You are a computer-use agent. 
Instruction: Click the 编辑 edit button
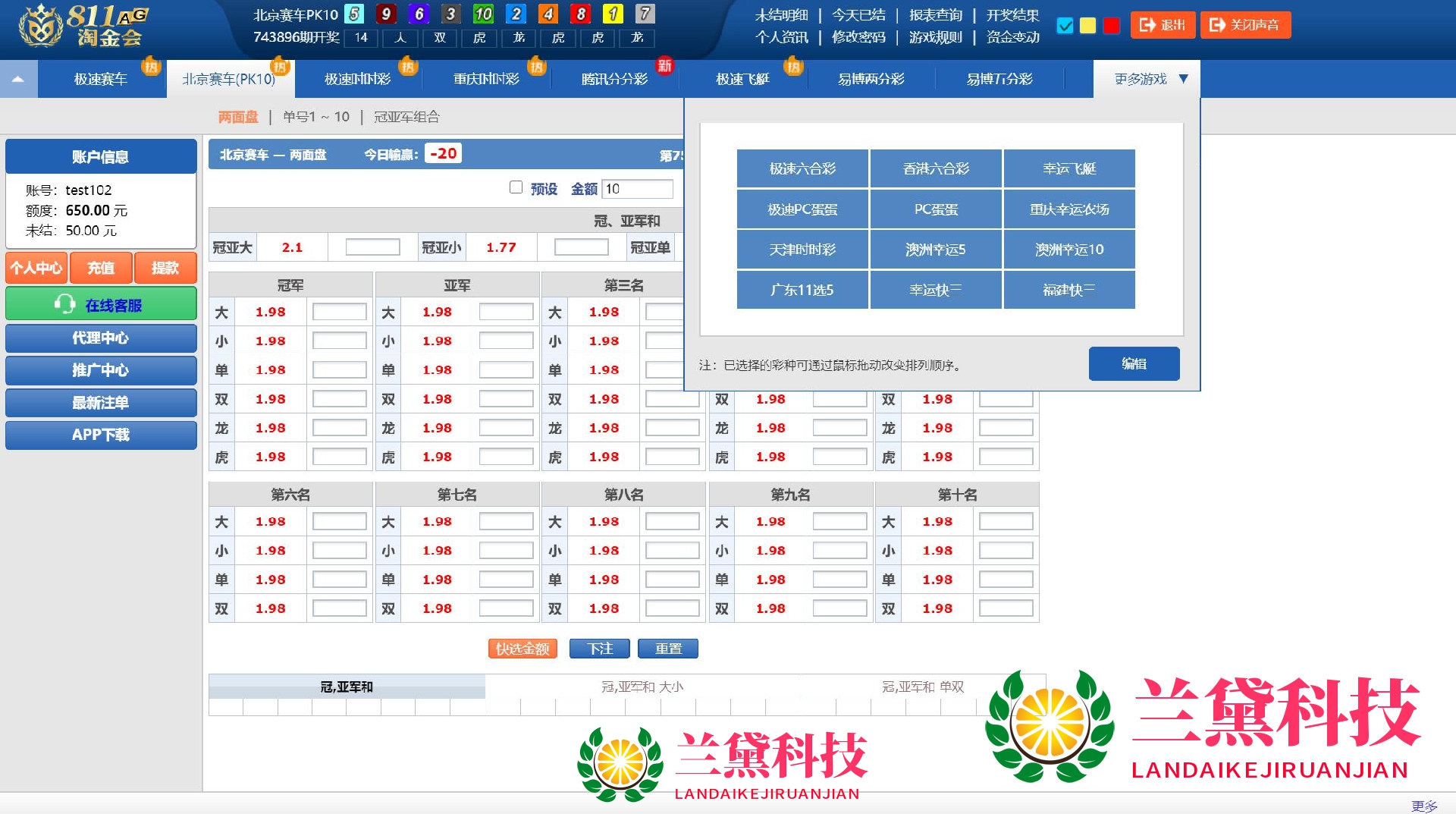click(x=1134, y=364)
